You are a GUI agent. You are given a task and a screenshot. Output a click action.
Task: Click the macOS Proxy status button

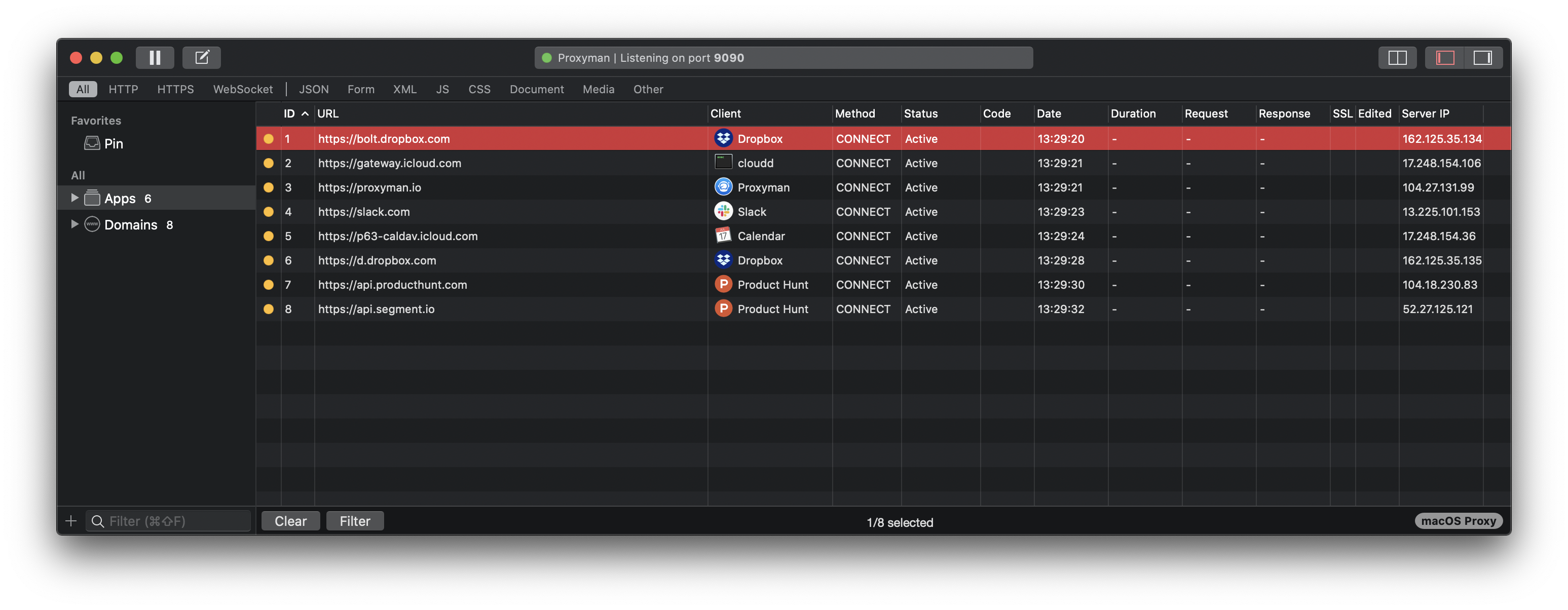[1459, 520]
